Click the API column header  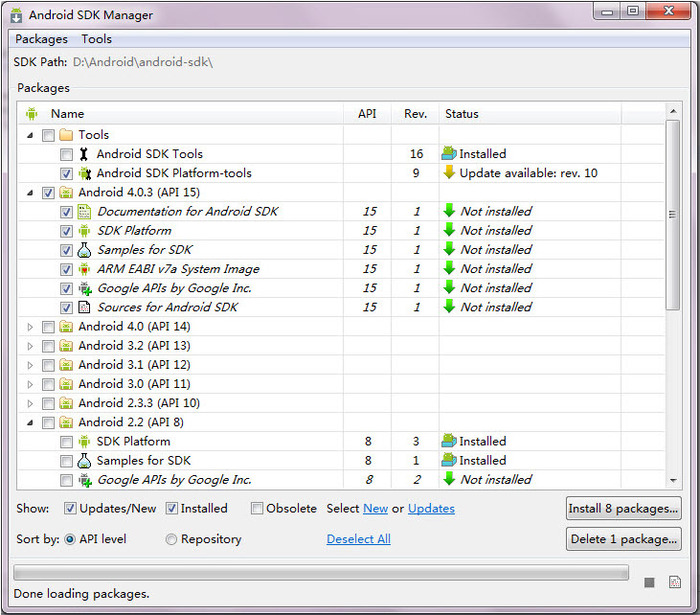point(367,114)
